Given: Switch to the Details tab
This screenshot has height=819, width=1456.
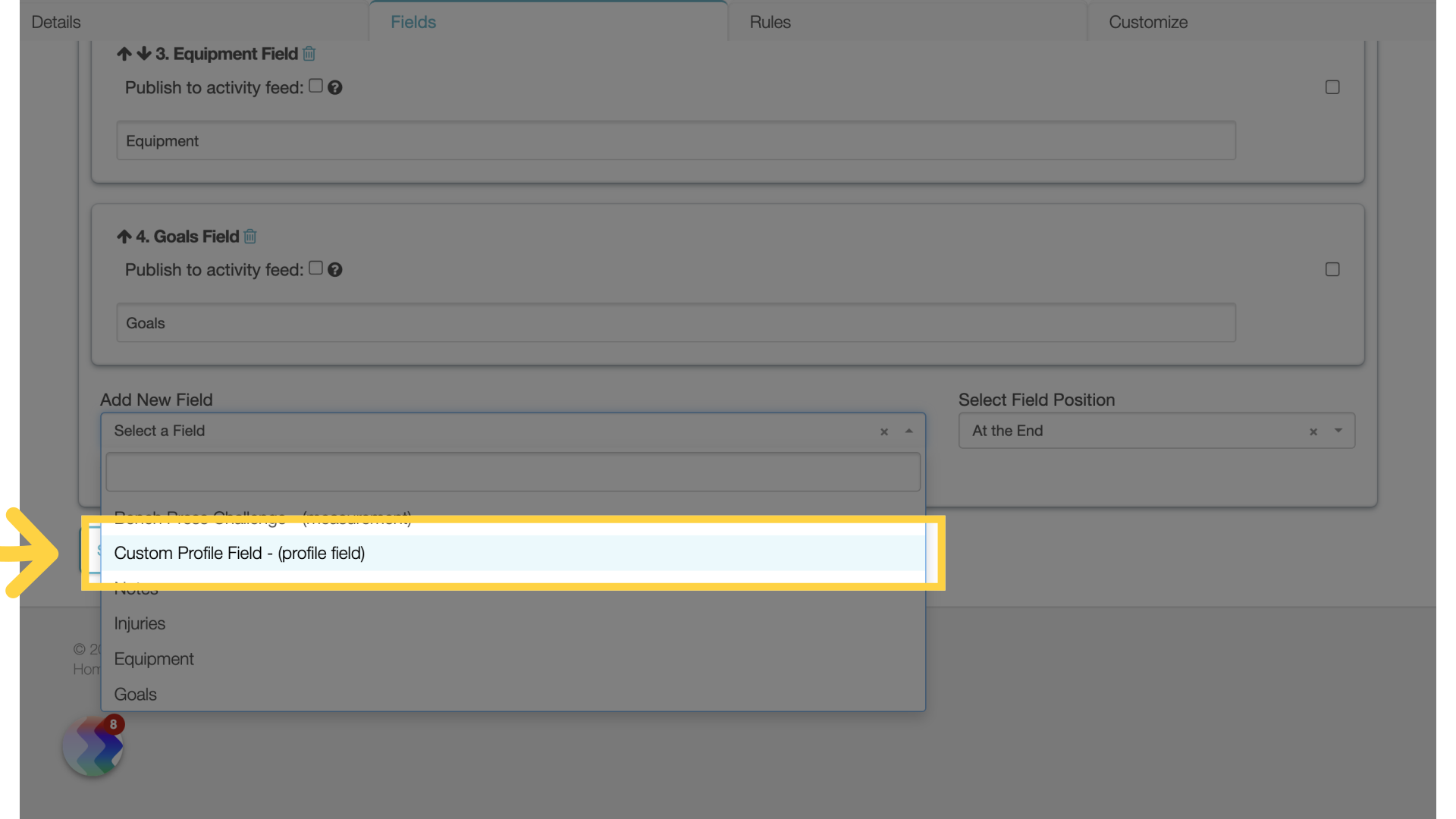Looking at the screenshot, I should tap(55, 22).
